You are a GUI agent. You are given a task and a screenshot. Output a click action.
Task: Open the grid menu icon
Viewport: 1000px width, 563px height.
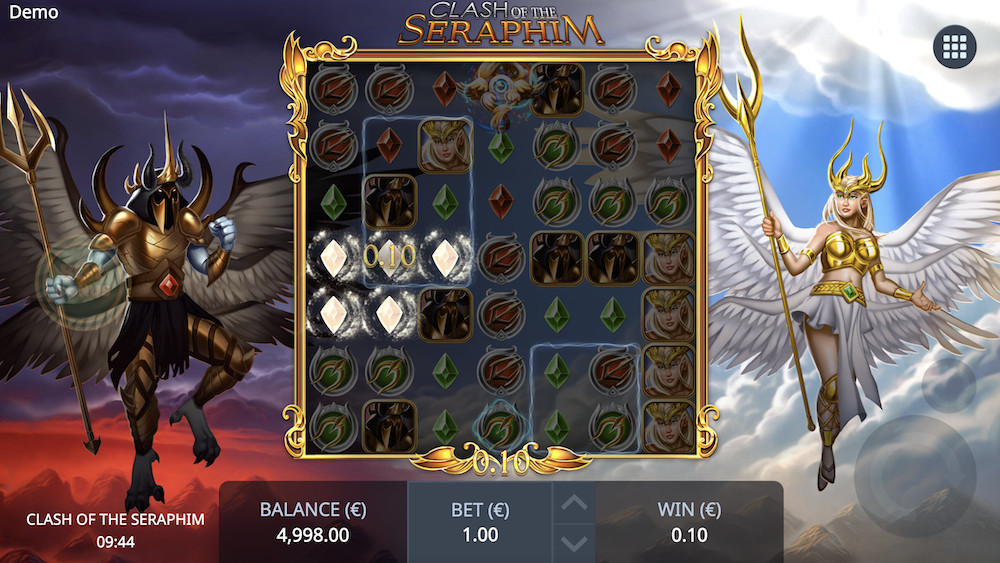pyautogui.click(x=954, y=47)
